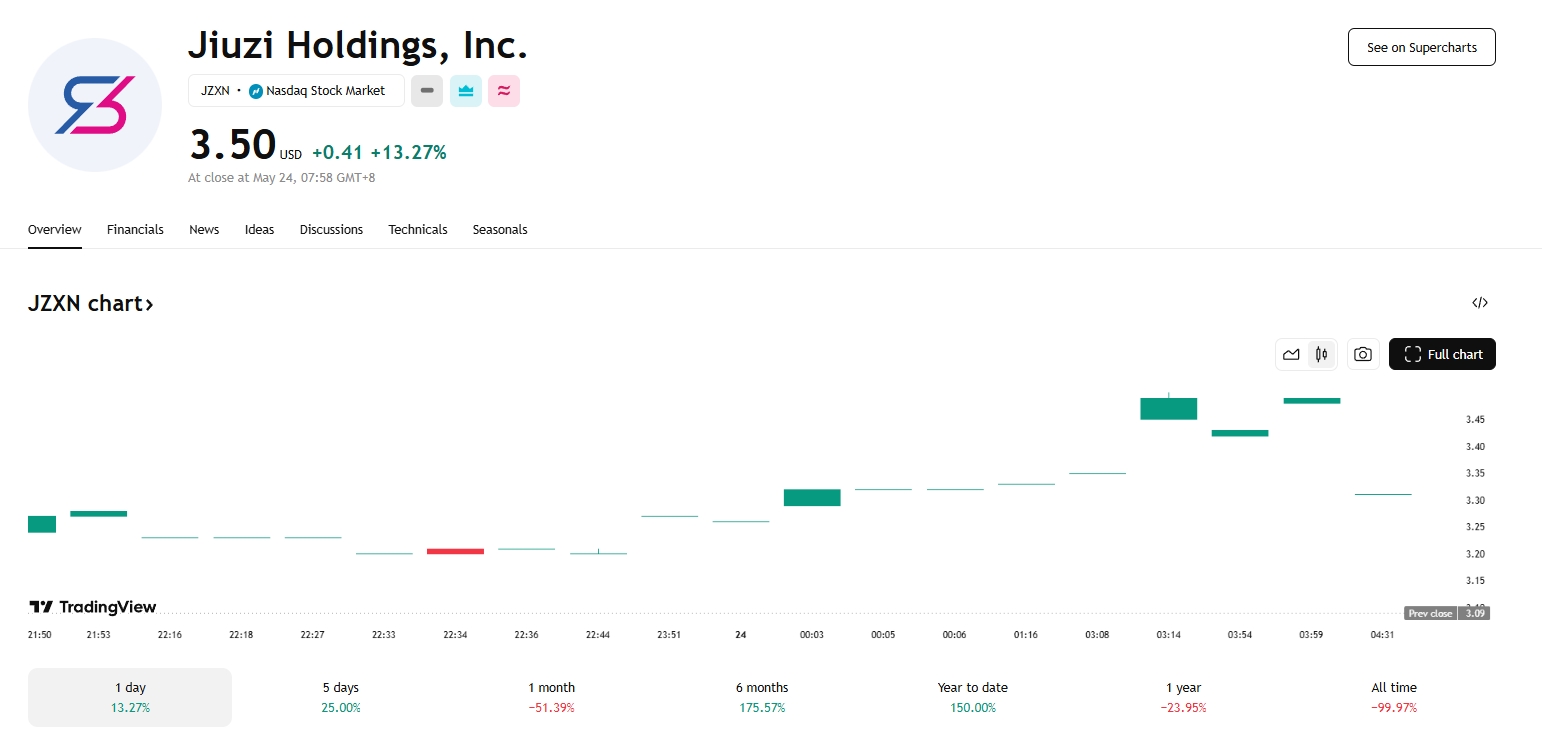Click the +0.41 price change text
Screen dimensions: 1542x734
click(x=337, y=152)
